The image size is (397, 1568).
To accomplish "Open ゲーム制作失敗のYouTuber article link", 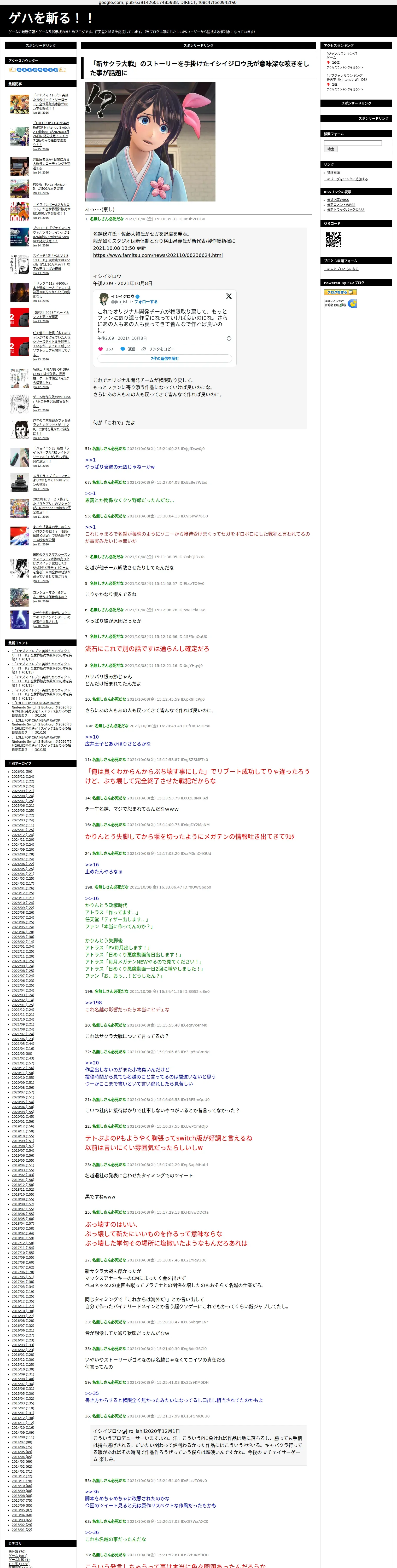I will pyautogui.click(x=52, y=401).
